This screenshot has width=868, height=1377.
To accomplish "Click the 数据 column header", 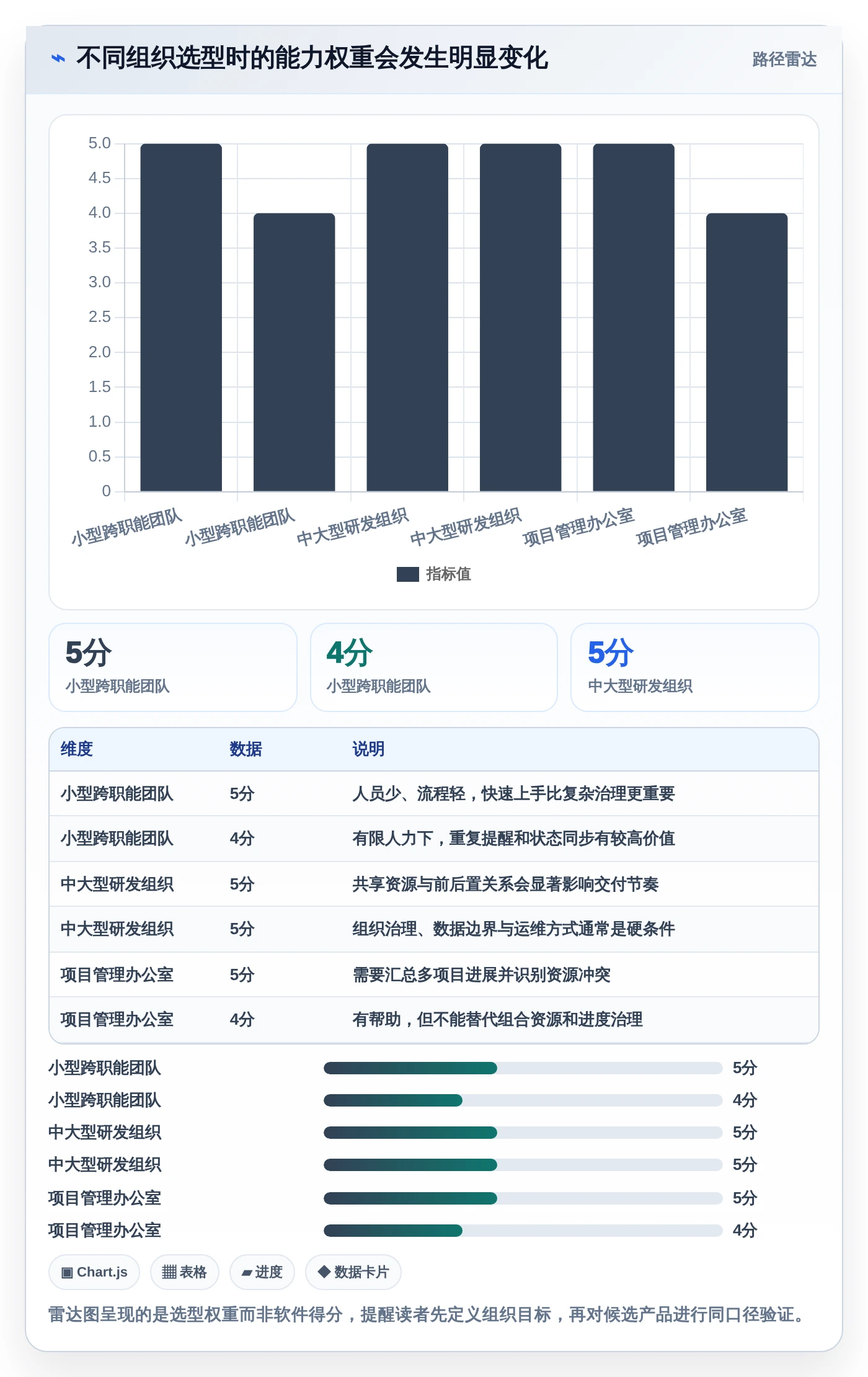I will 246,749.
